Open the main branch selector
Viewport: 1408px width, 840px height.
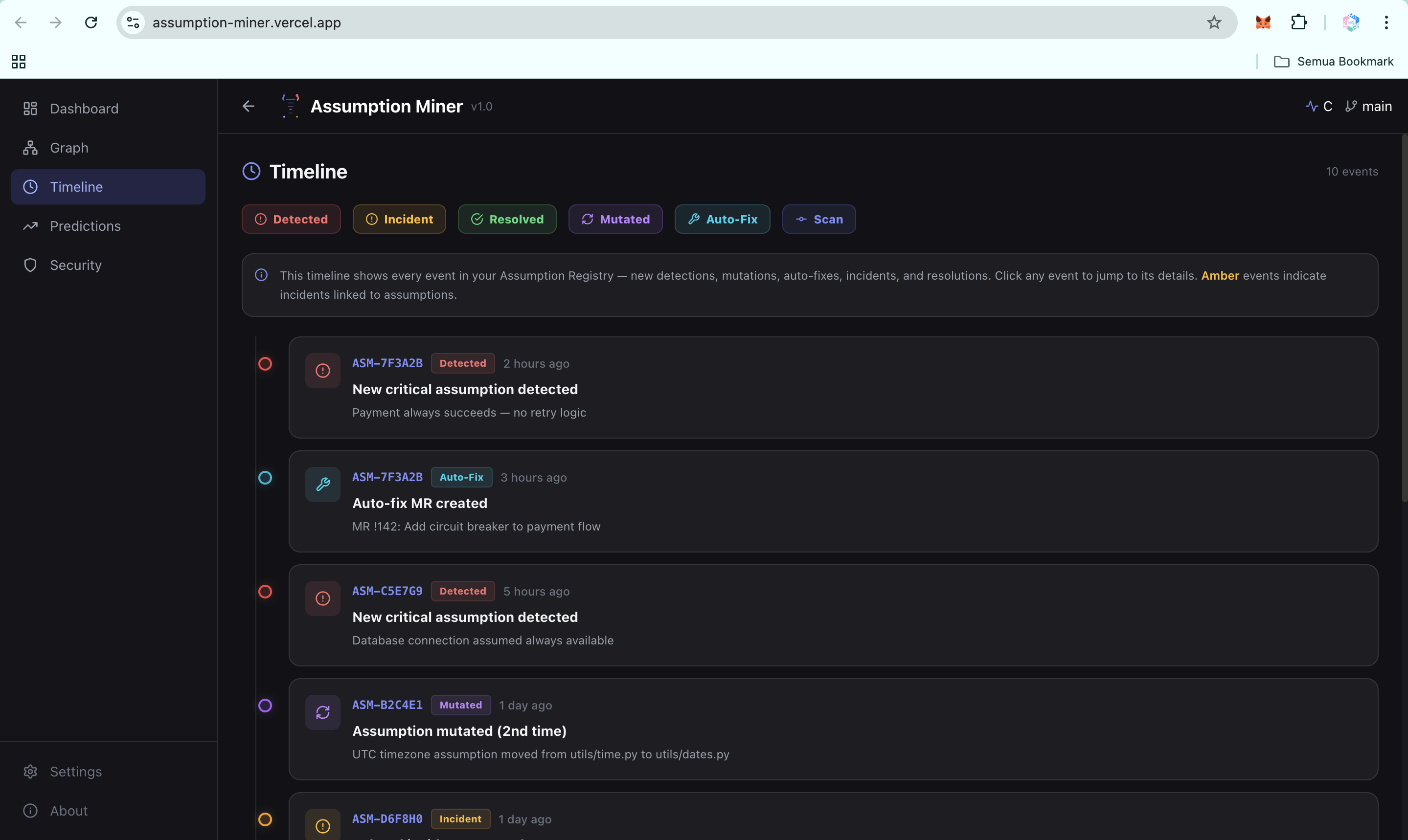tap(1368, 107)
